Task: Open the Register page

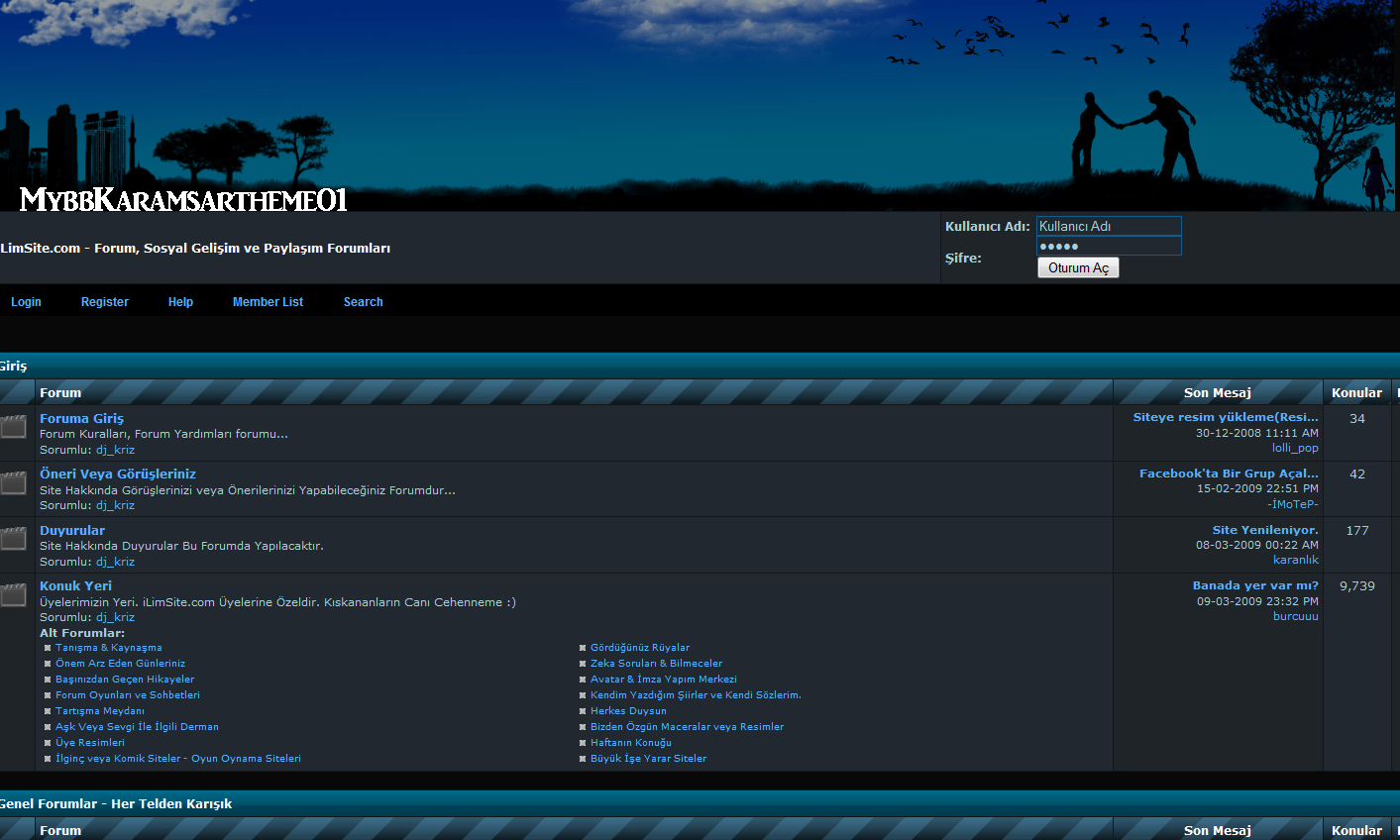Action: [105, 302]
